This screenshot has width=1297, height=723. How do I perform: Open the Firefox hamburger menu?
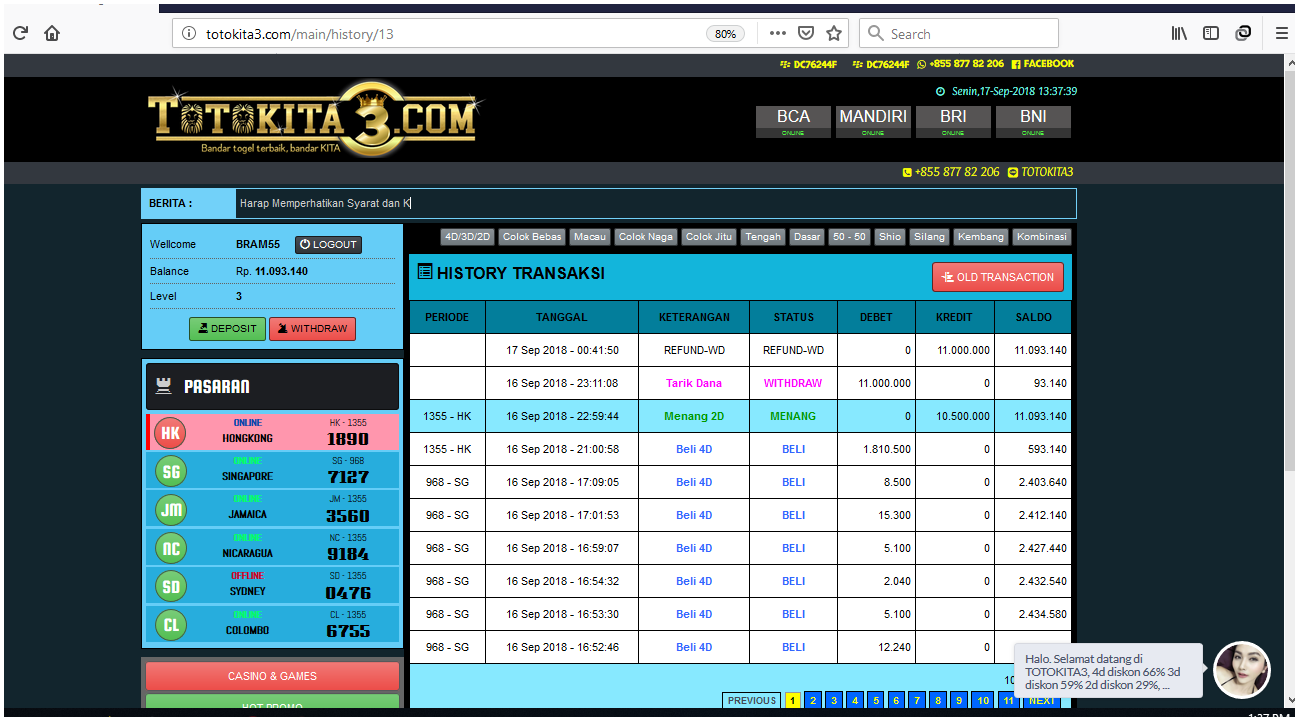click(x=1281, y=33)
